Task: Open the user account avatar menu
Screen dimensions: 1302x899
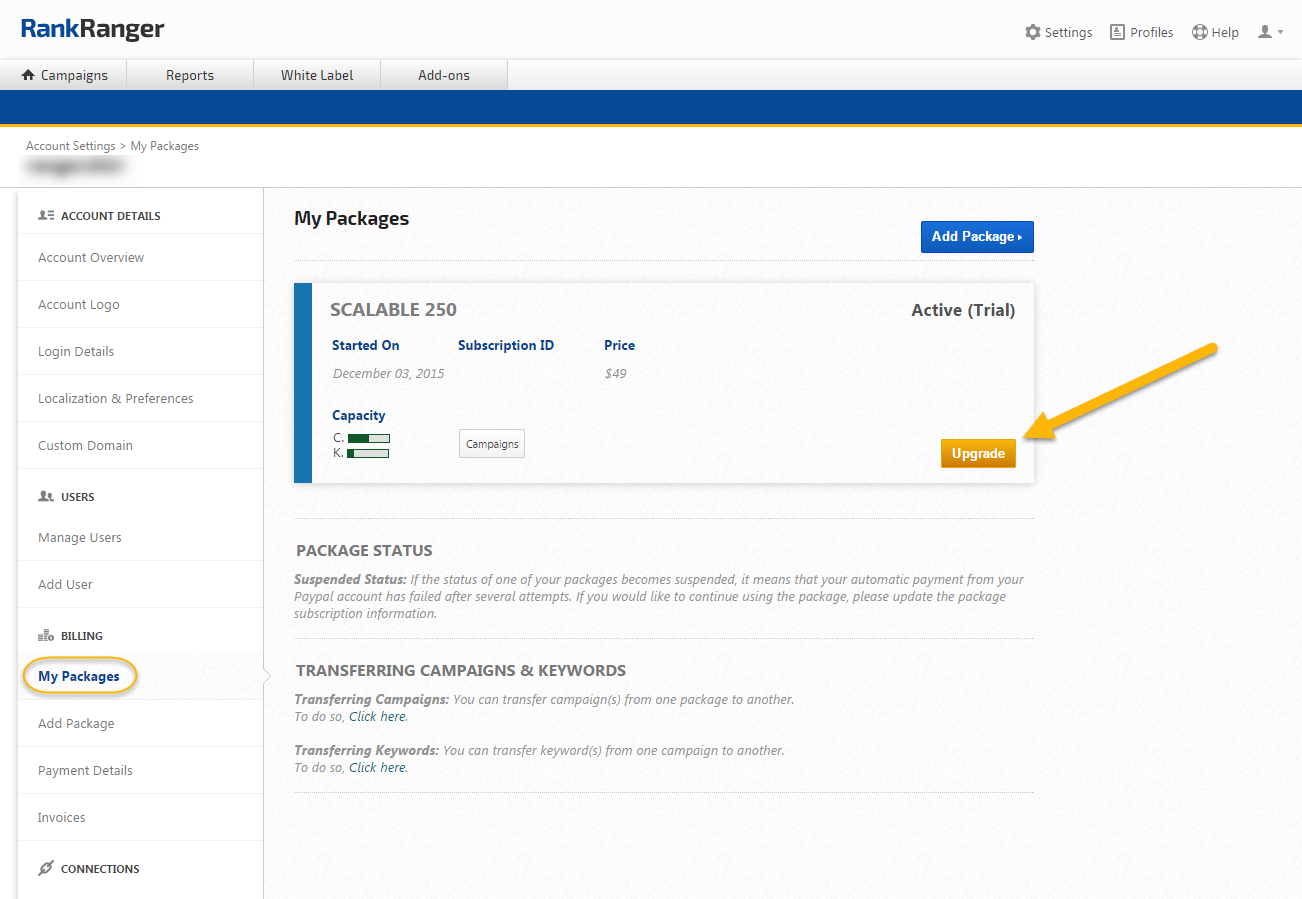Action: point(1269,32)
